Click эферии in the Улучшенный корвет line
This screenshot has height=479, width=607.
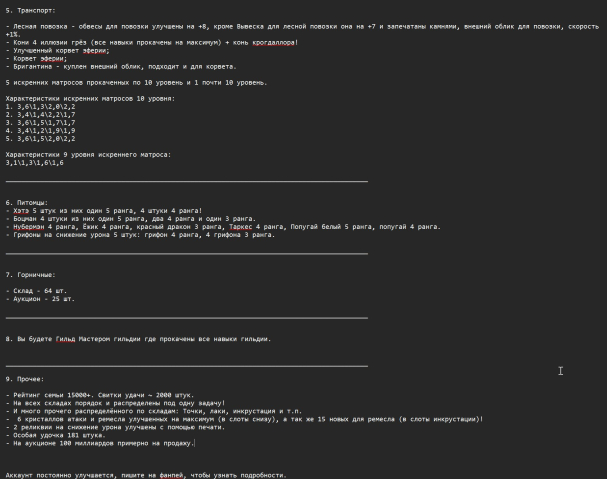[x=94, y=51]
